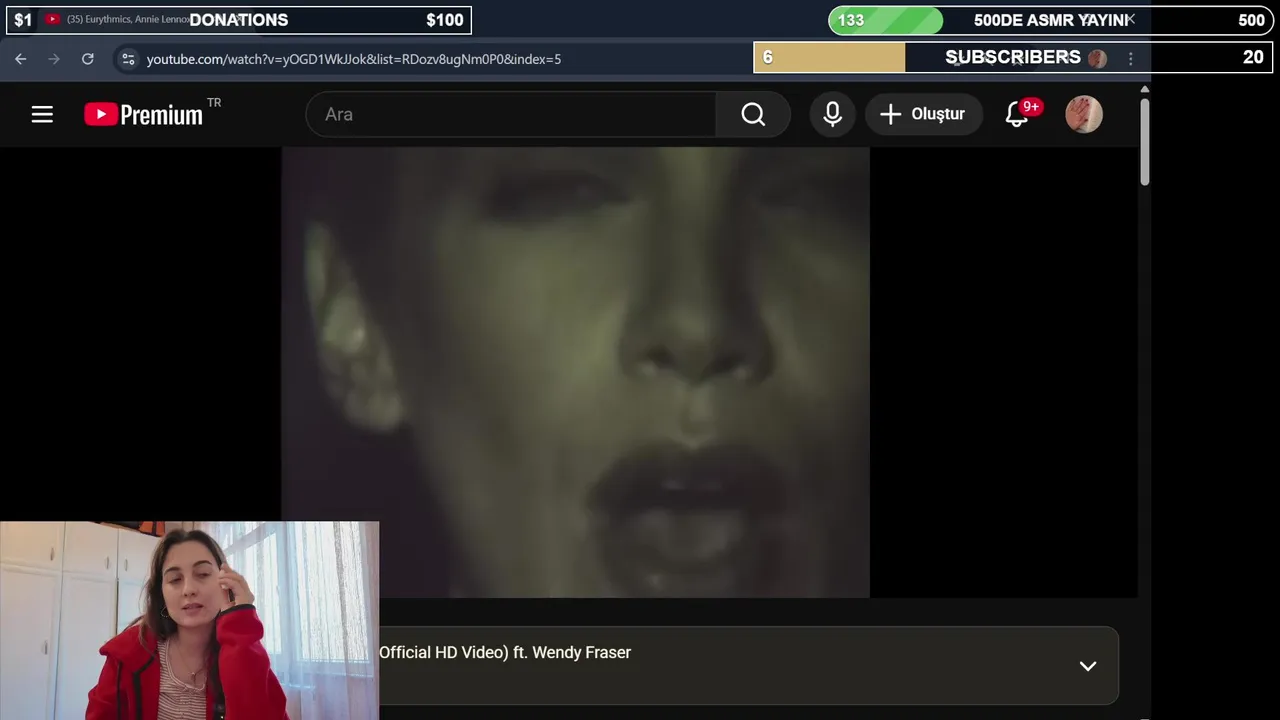Focus the Ara search field
This screenshot has width=1280, height=720.
pos(510,114)
